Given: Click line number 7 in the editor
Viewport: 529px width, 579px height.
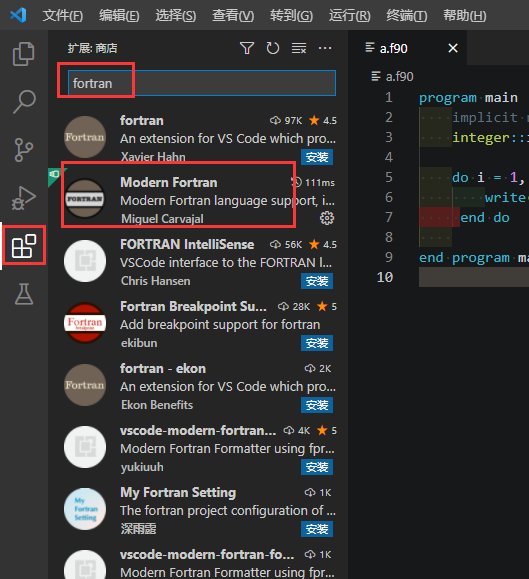Looking at the screenshot, I should point(389,217).
